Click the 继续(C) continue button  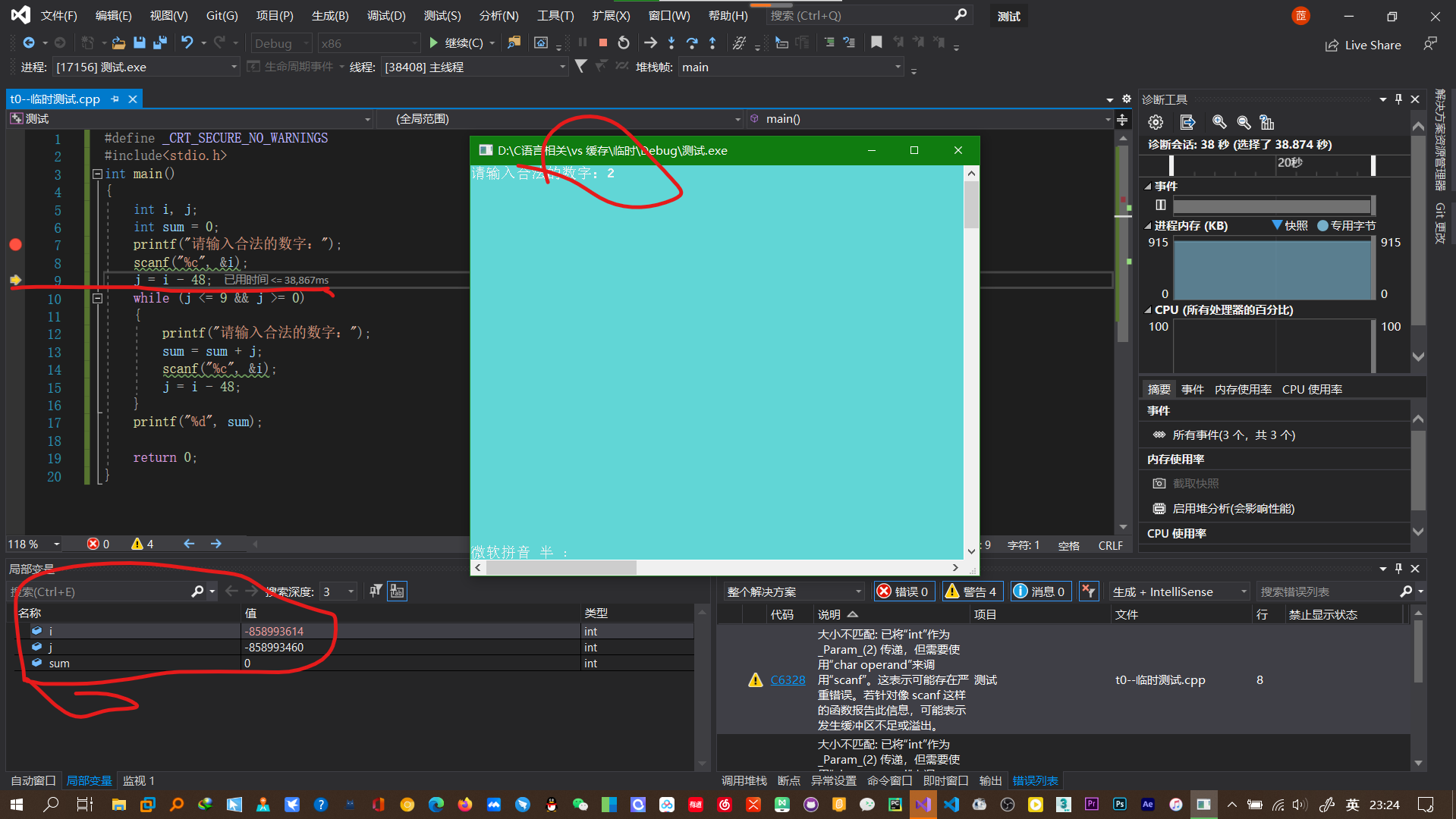(462, 43)
